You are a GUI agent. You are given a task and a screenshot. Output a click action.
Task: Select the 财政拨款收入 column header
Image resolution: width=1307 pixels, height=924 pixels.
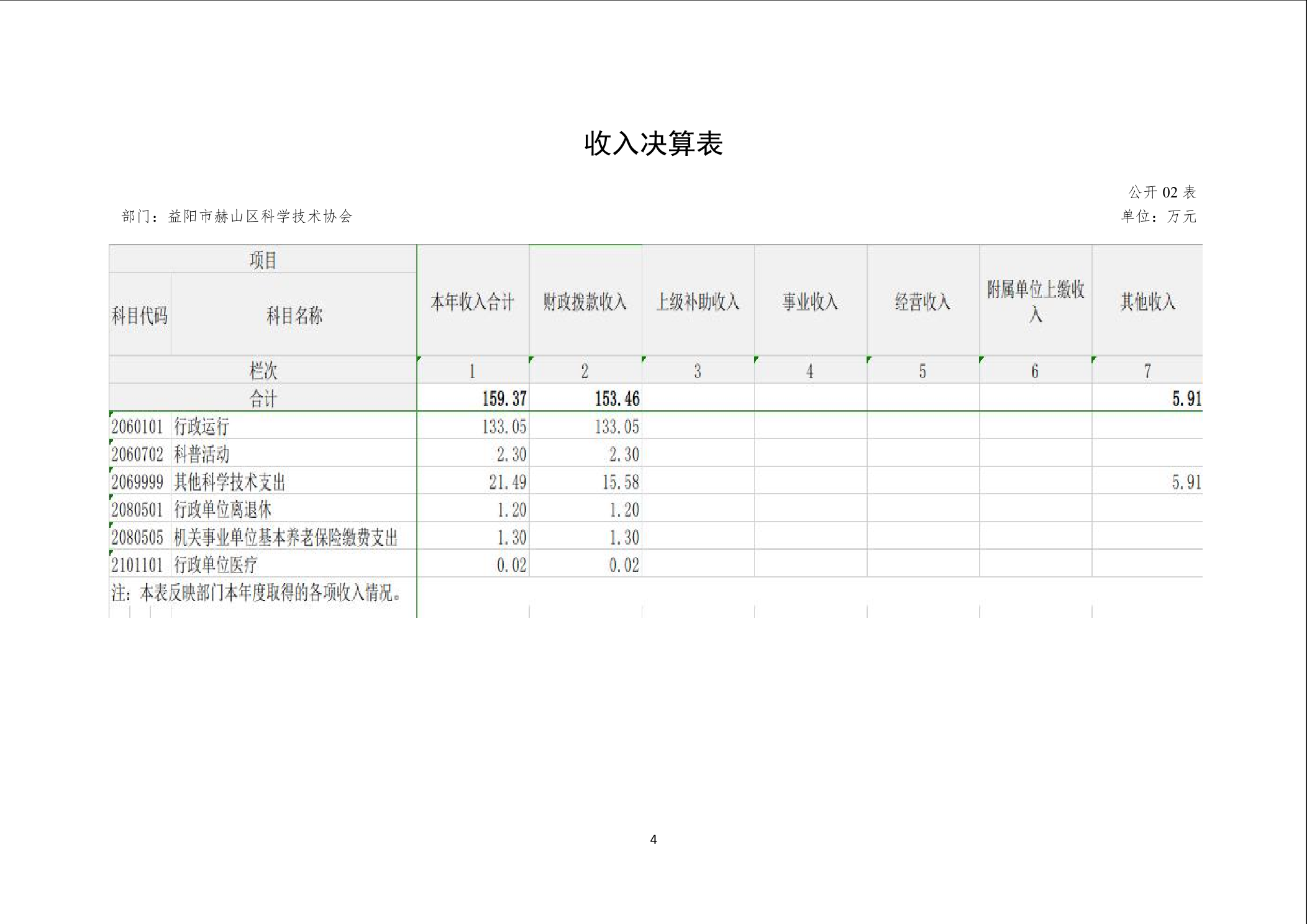click(585, 302)
